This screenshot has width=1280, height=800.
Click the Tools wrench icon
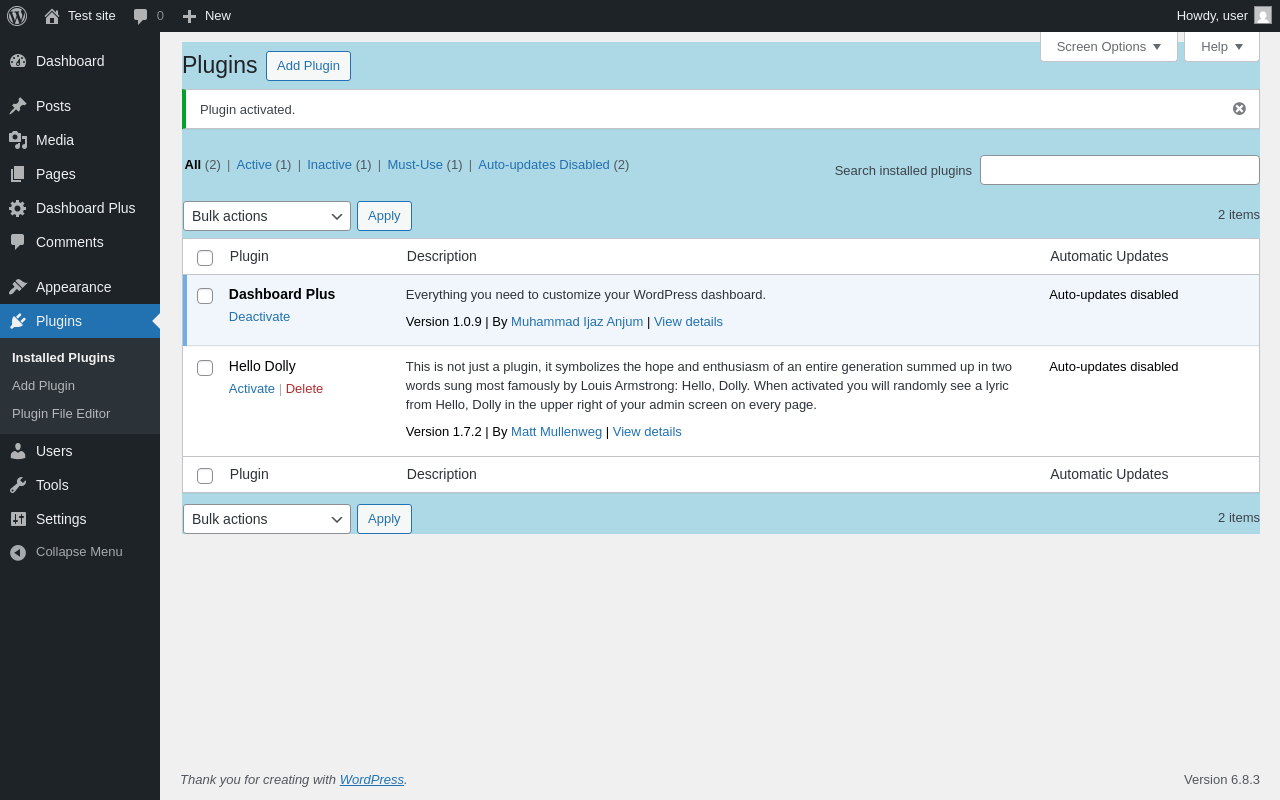pos(18,485)
